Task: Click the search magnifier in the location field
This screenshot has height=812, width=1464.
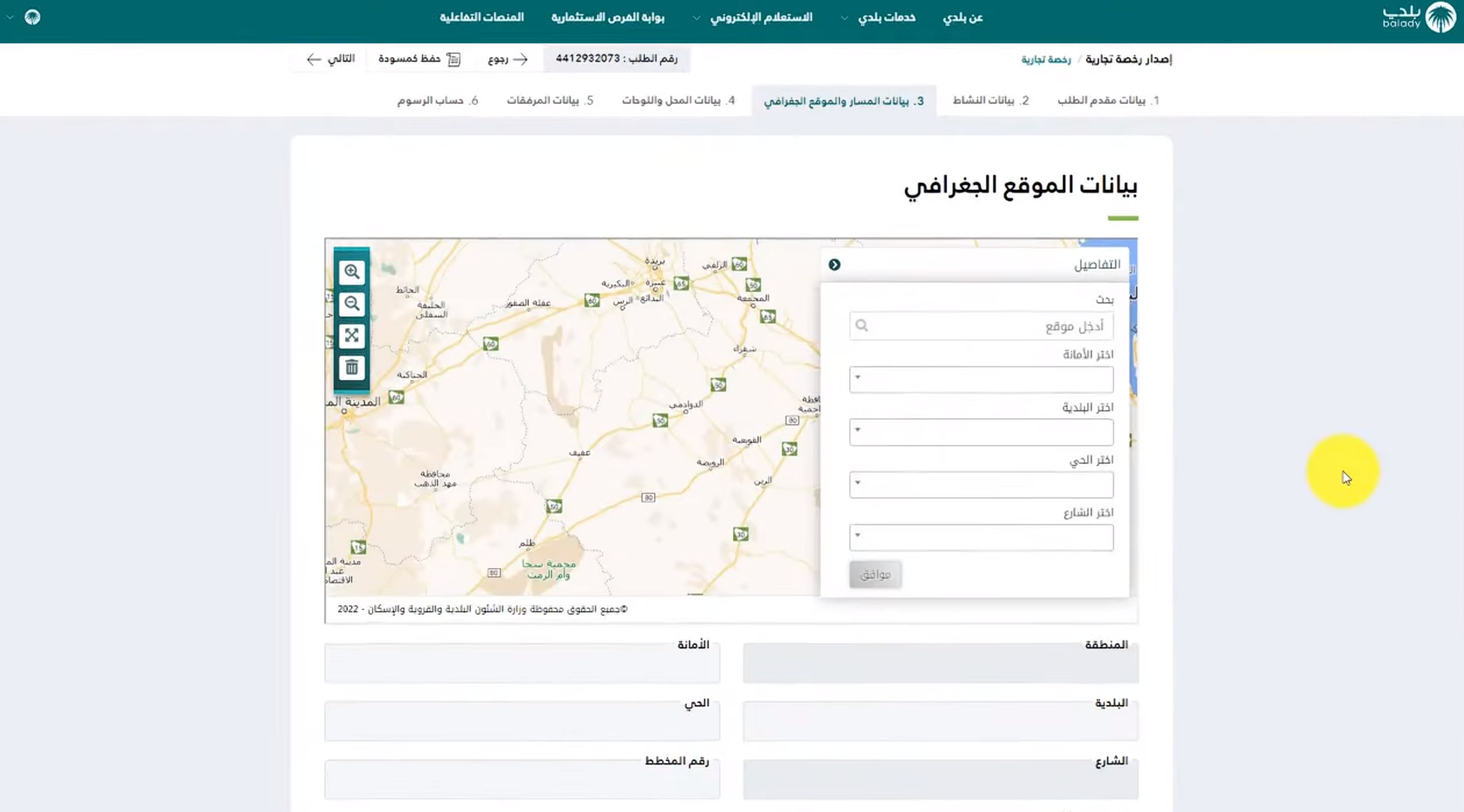Action: click(x=862, y=325)
